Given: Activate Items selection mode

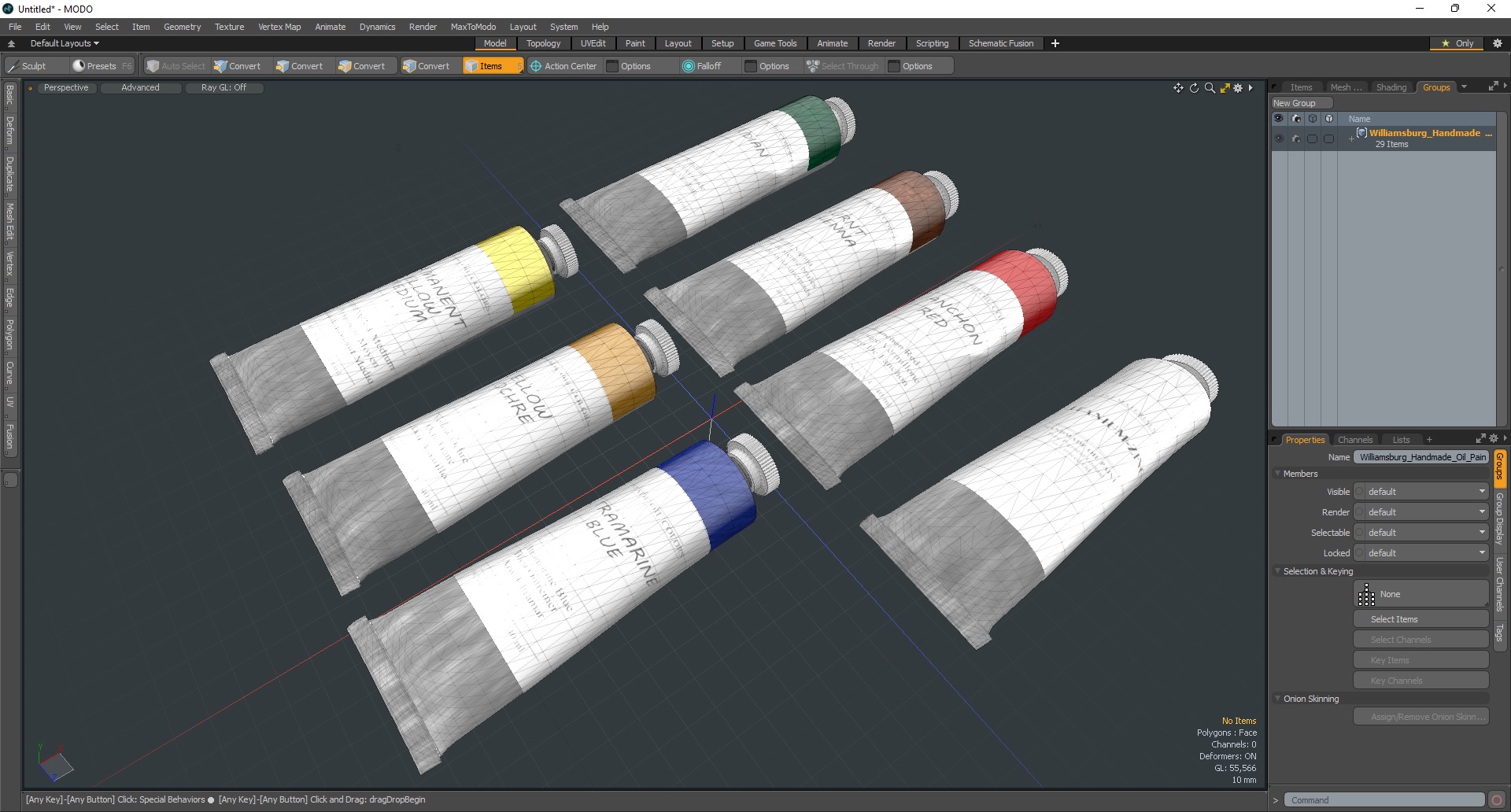Looking at the screenshot, I should click(493, 66).
